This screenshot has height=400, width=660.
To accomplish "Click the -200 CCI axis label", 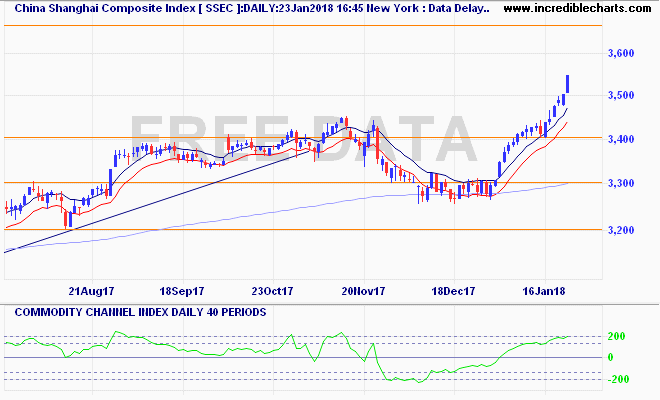I will (x=618, y=379).
